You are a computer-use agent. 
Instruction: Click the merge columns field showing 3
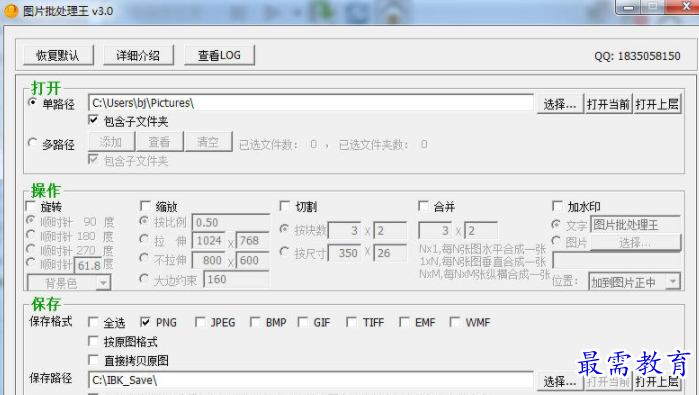(436, 230)
